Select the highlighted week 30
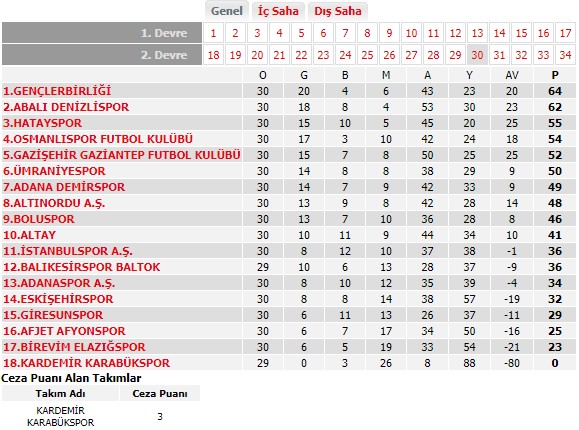The width and height of the screenshot is (579, 430). coord(477,55)
